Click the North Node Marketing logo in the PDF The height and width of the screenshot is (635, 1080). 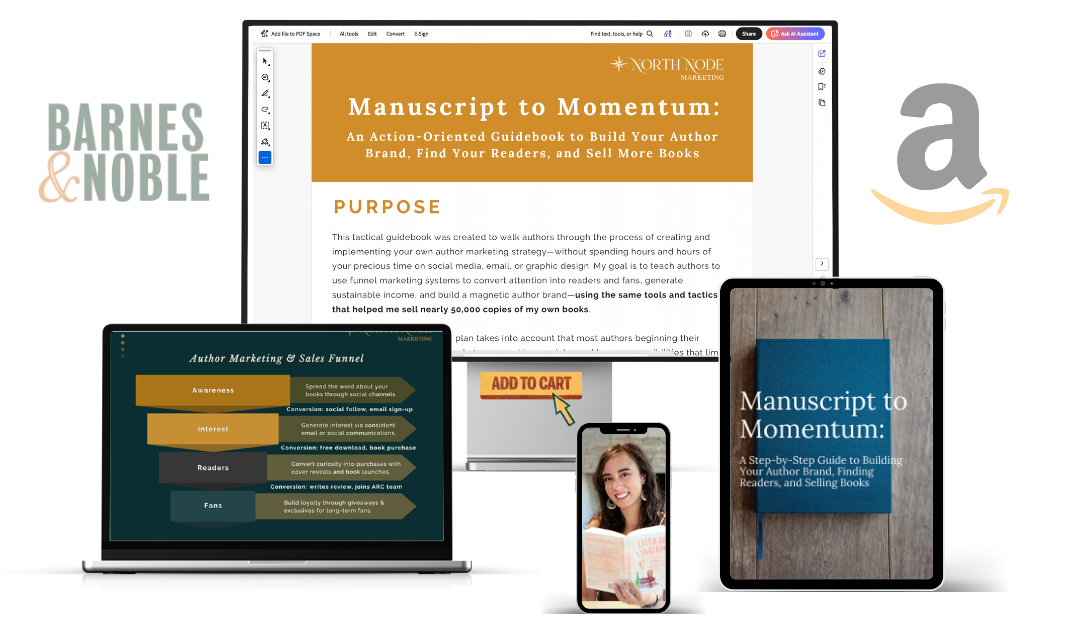click(667, 68)
